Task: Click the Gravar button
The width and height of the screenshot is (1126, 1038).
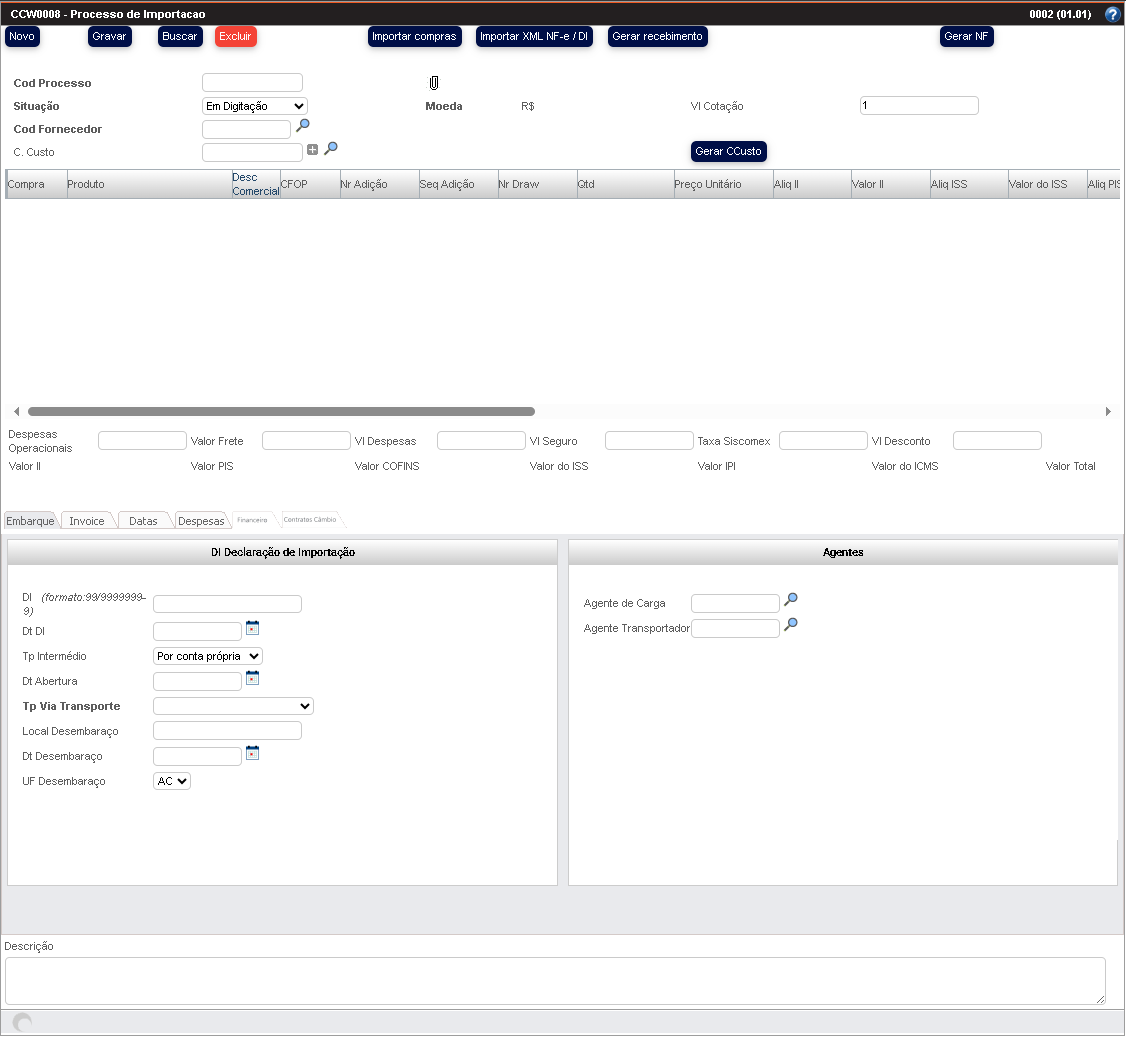Action: (x=109, y=36)
